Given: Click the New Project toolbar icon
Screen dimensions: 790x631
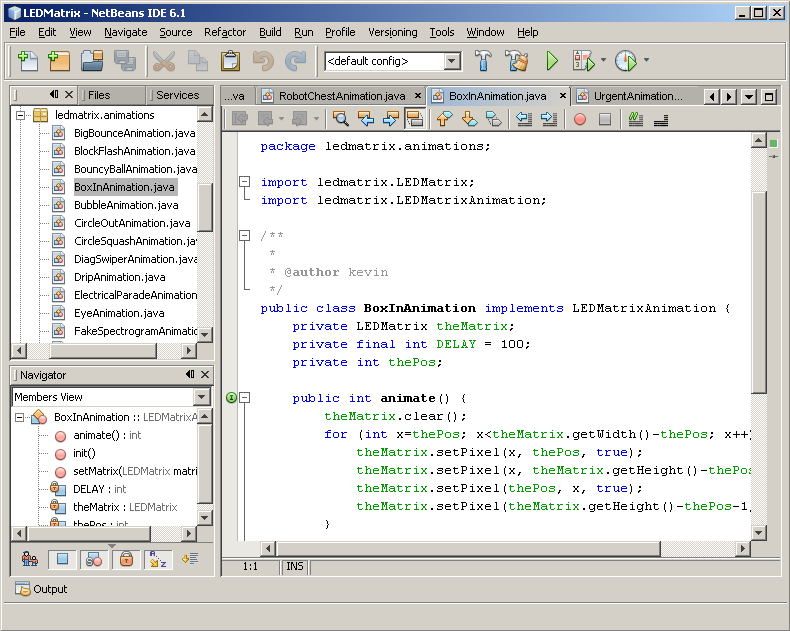Looking at the screenshot, I should coord(59,61).
